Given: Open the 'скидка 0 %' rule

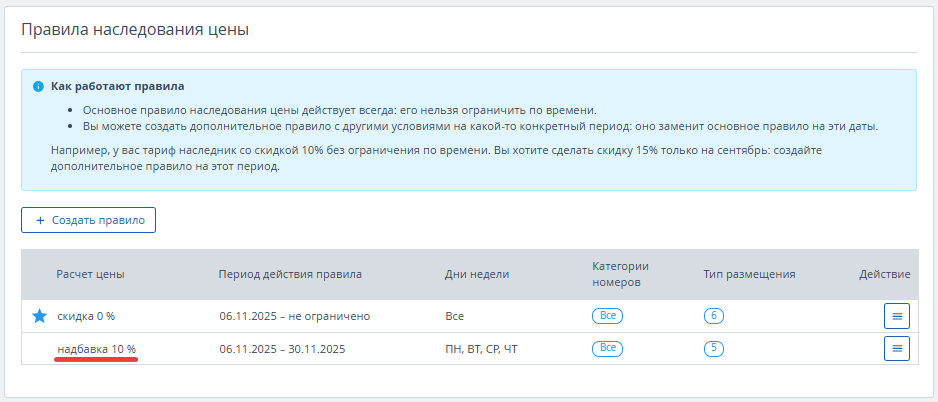Looking at the screenshot, I should (x=86, y=316).
